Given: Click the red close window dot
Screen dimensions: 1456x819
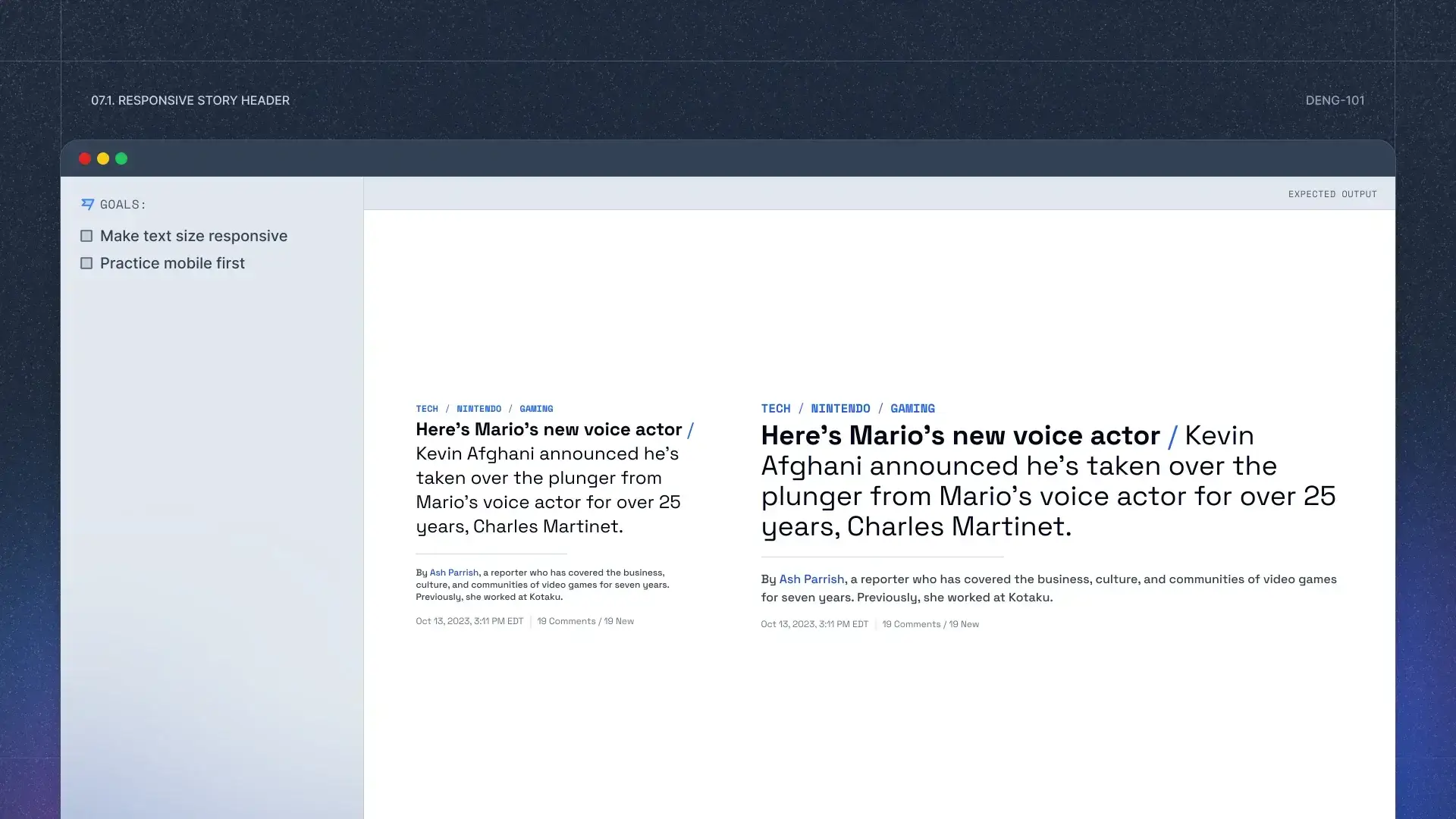Looking at the screenshot, I should 85,158.
